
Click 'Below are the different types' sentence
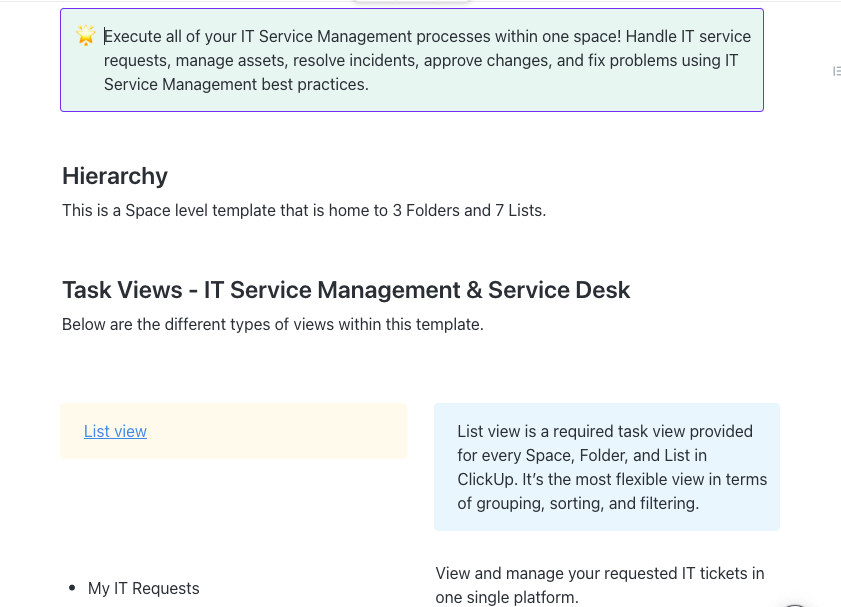pyautogui.click(x=273, y=324)
